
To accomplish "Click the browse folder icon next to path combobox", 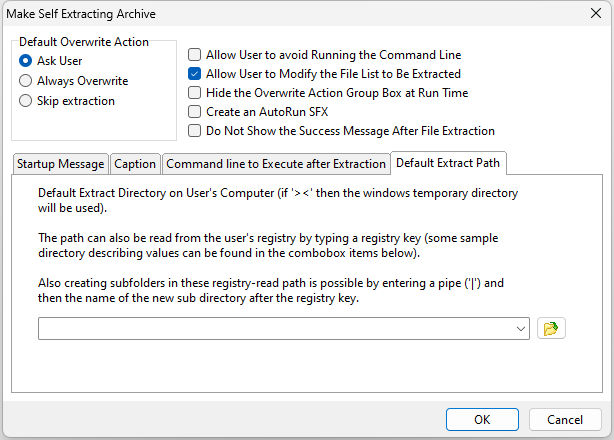I will pos(551,328).
